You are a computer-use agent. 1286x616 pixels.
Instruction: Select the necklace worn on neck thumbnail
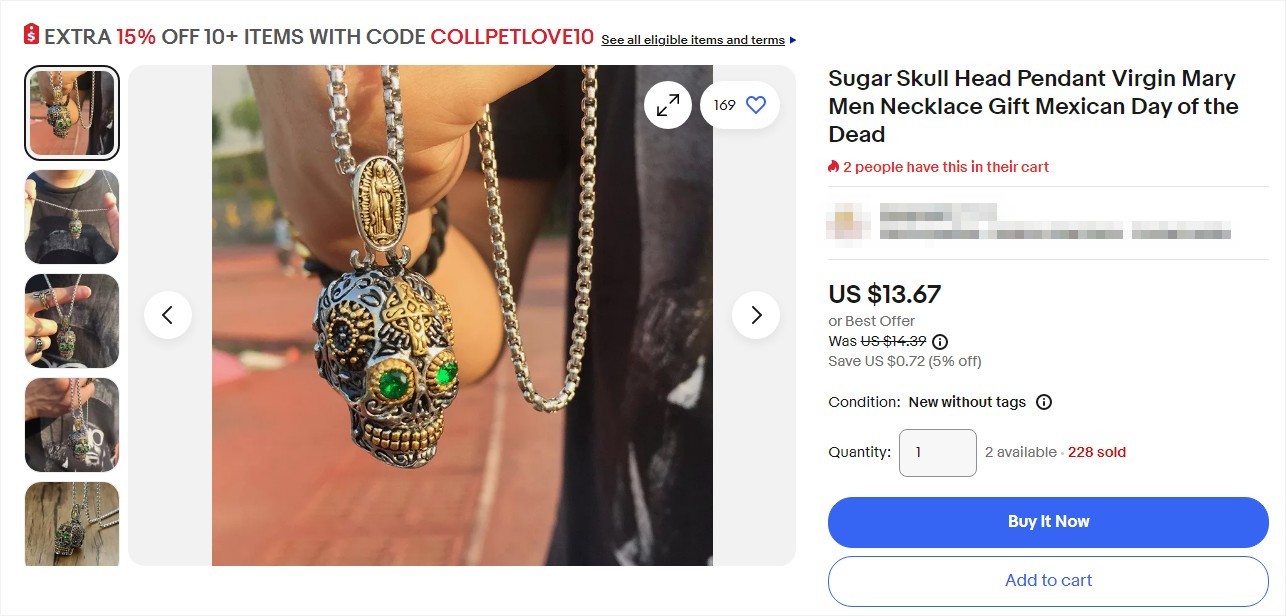71,217
